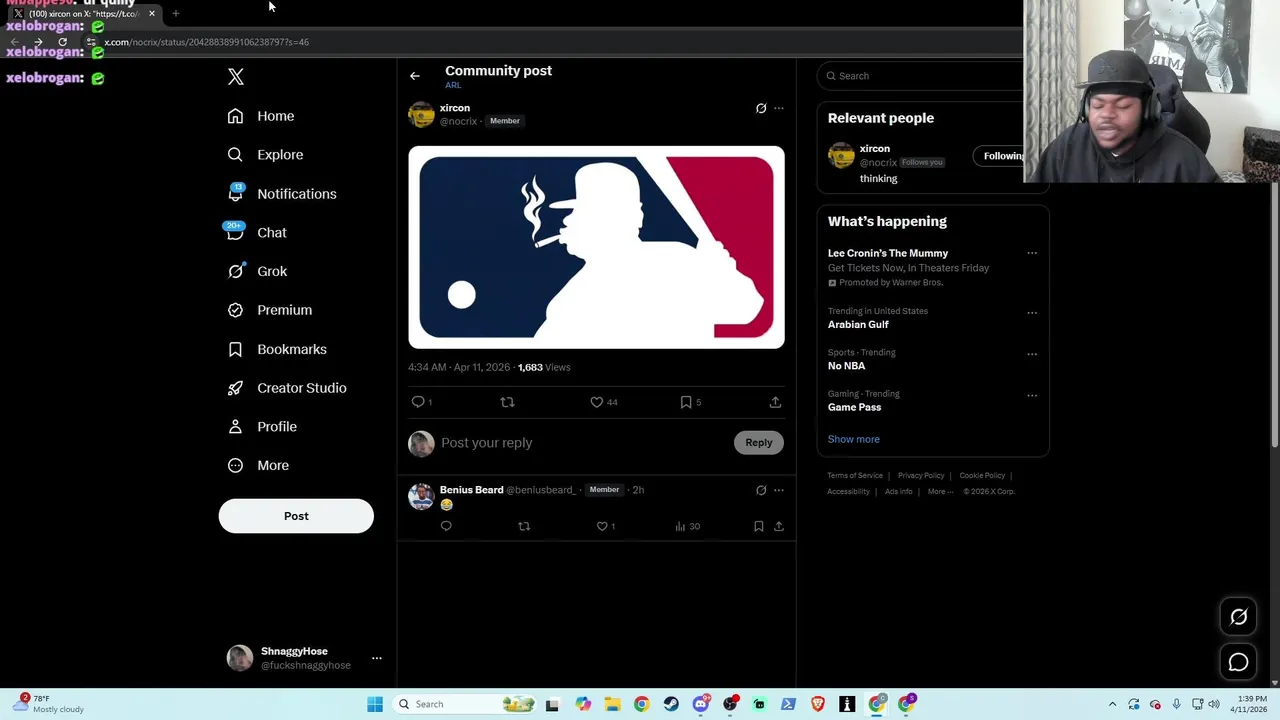
Task: Open options for Game Pass trend
Action: click(1032, 395)
